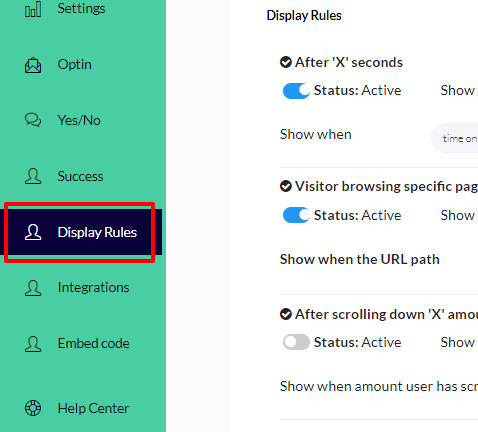Click Show option in After scrolling row
Image resolution: width=478 pixels, height=432 pixels.
(457, 342)
